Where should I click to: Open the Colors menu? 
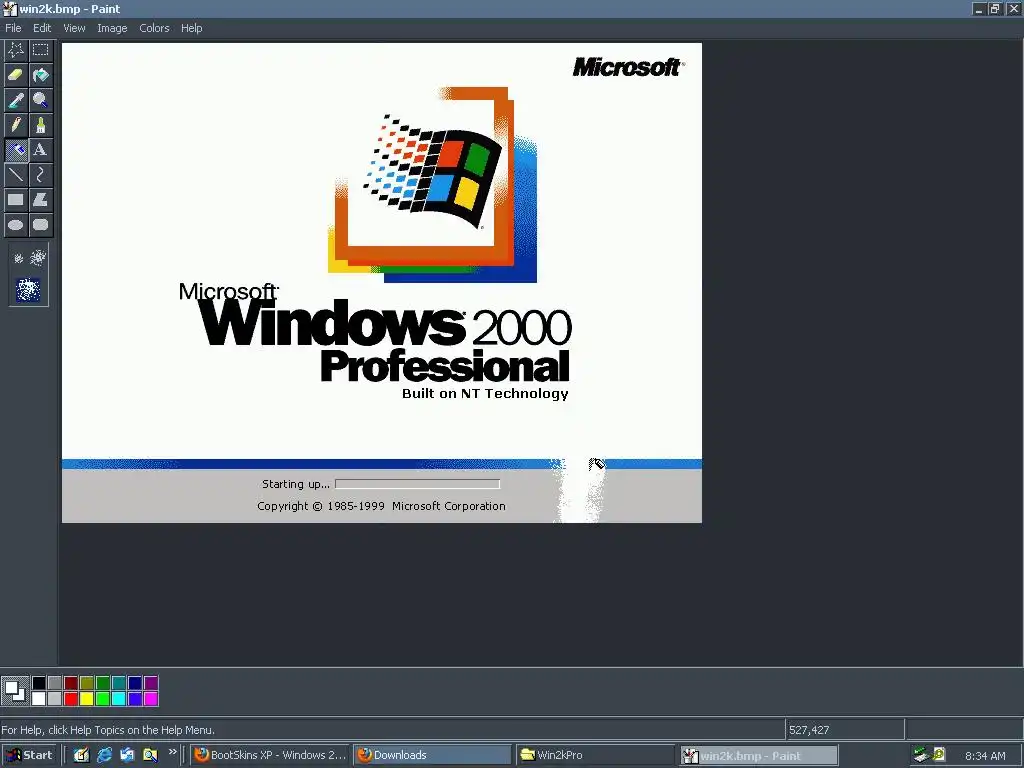[x=154, y=28]
